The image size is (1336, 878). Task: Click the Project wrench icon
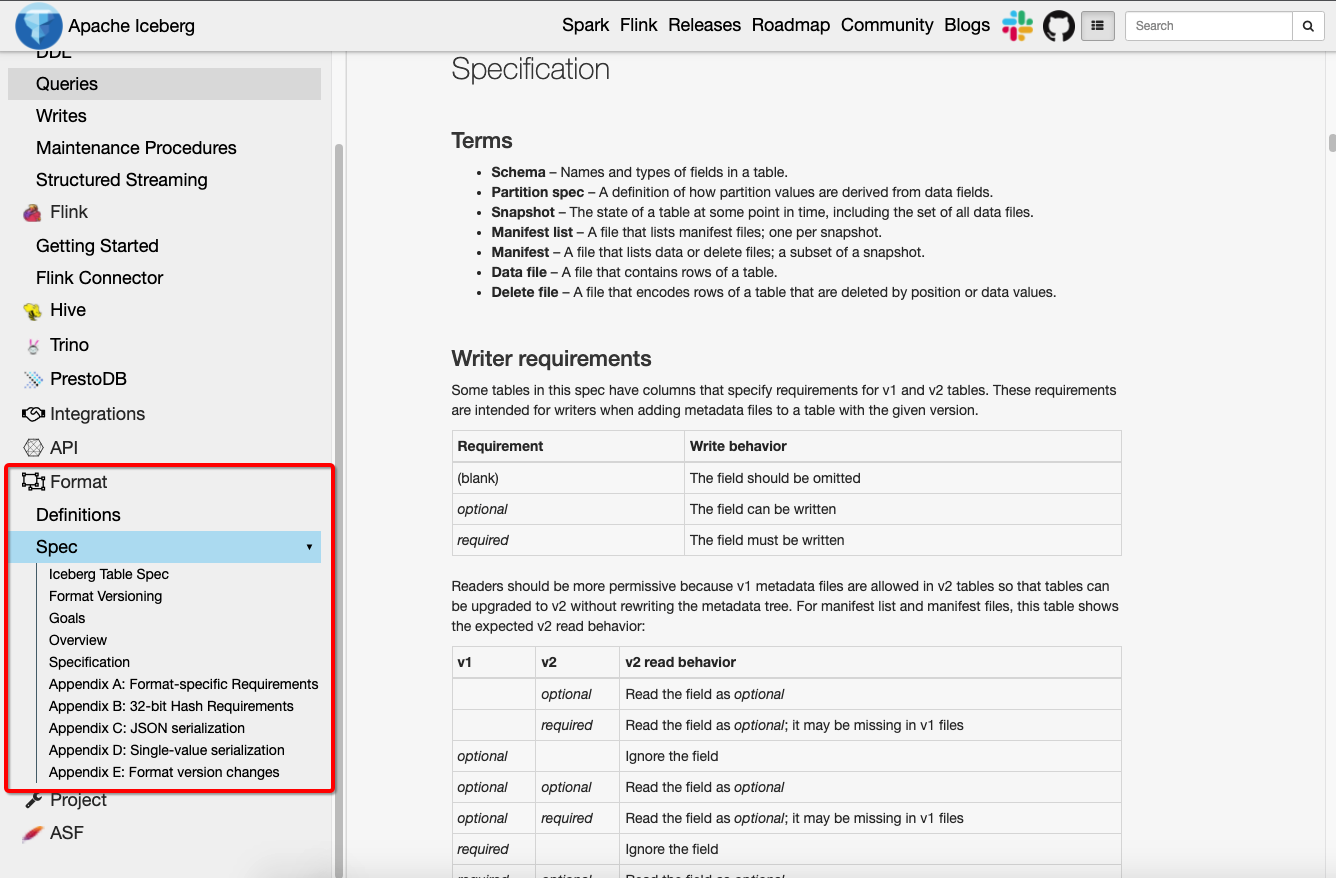[33, 800]
